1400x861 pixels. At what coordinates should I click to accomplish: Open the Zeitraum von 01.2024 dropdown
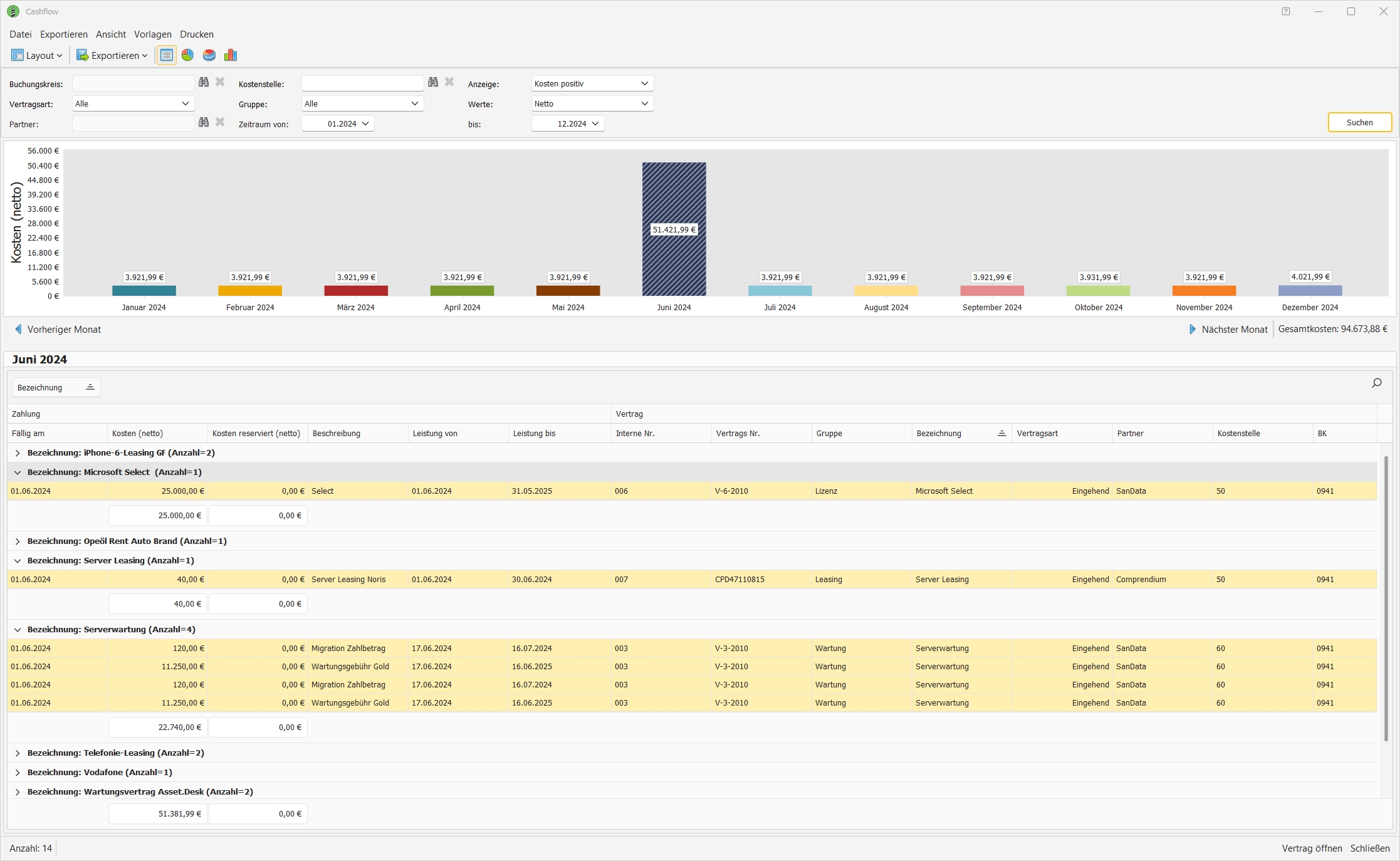pos(338,123)
